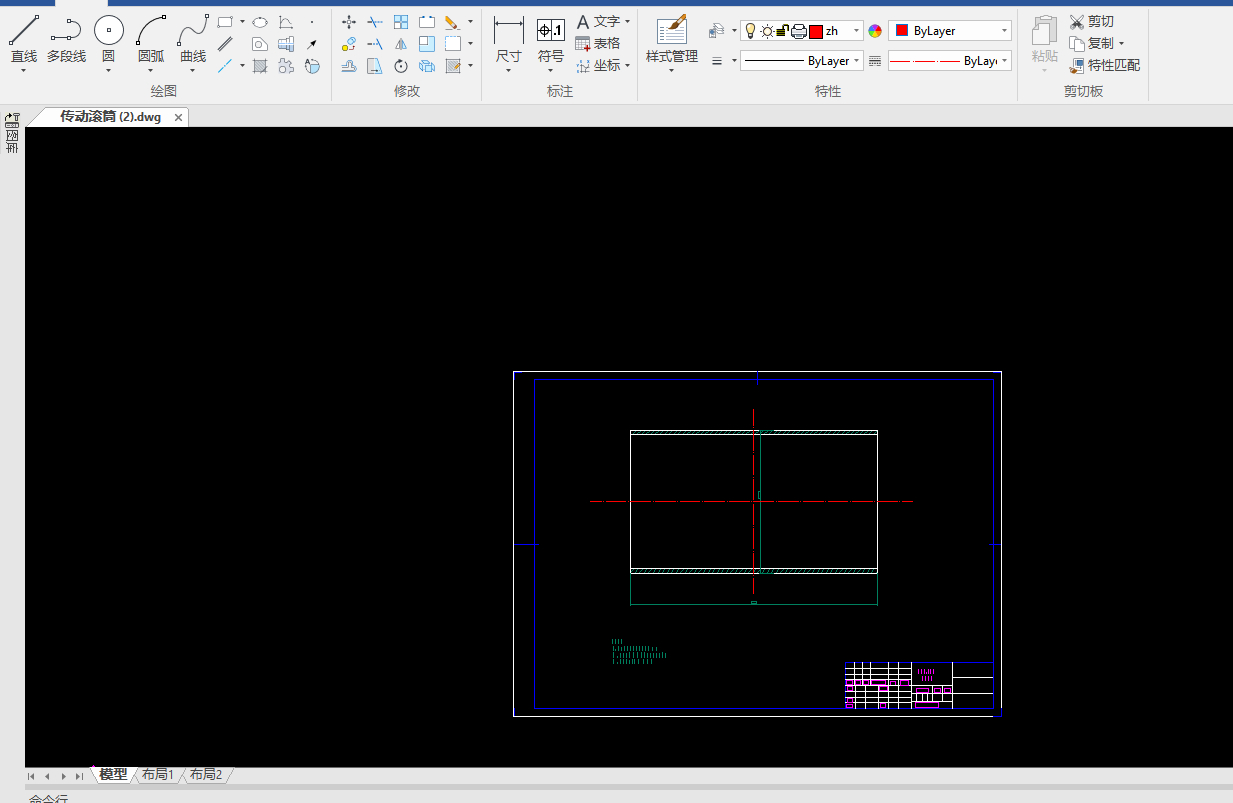This screenshot has height=803, width=1233.
Task: Switch to the 布局1 layout tab
Action: pyautogui.click(x=157, y=775)
